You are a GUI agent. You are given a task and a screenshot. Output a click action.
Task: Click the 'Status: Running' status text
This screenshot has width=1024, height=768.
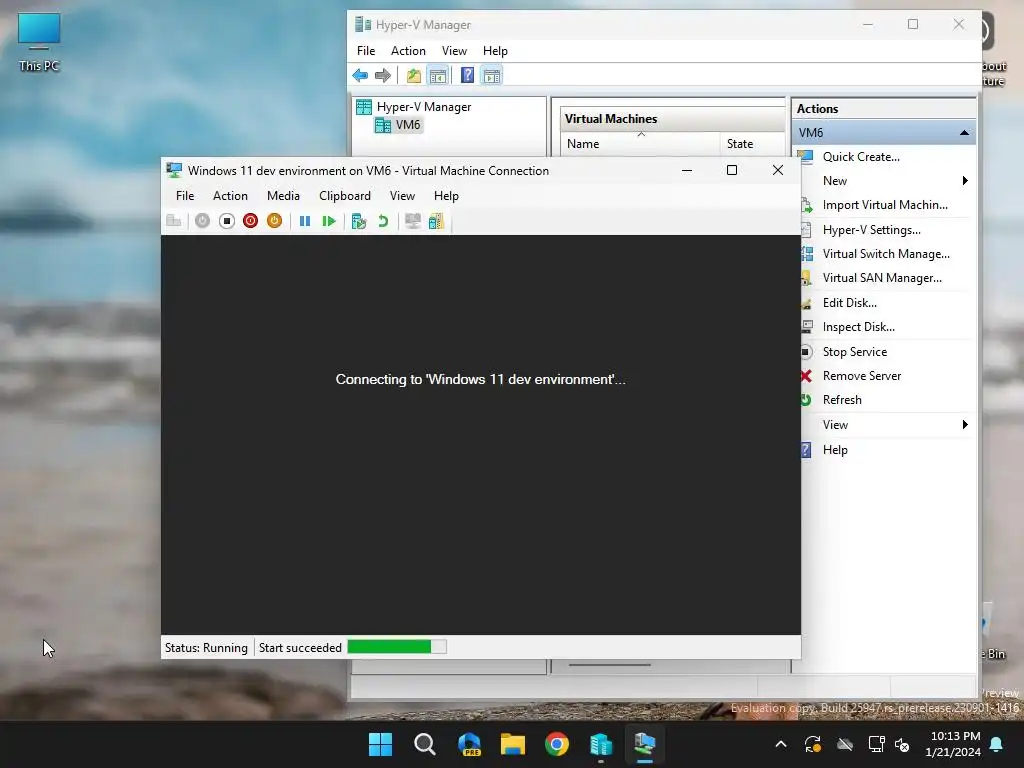point(206,648)
